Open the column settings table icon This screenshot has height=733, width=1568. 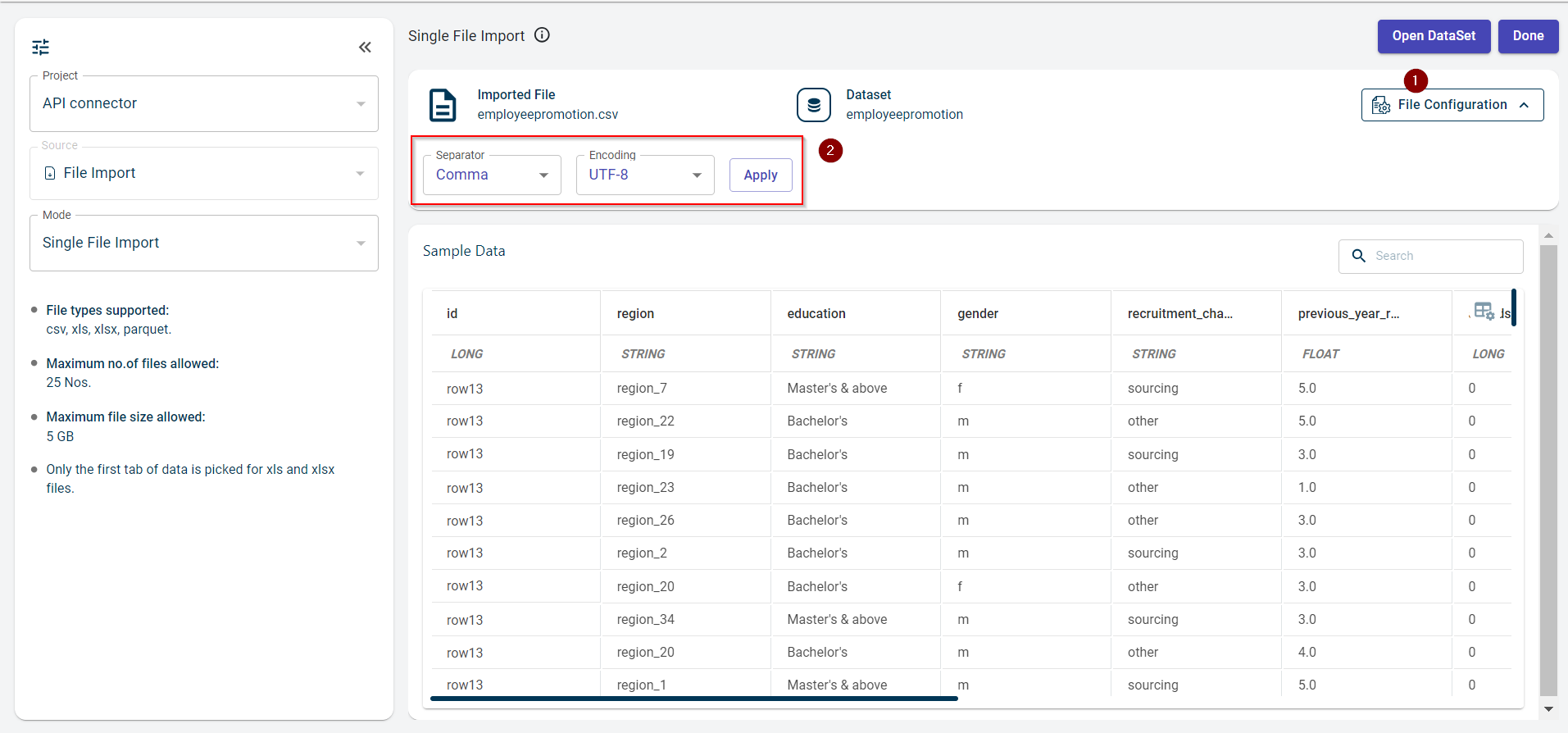(x=1484, y=312)
